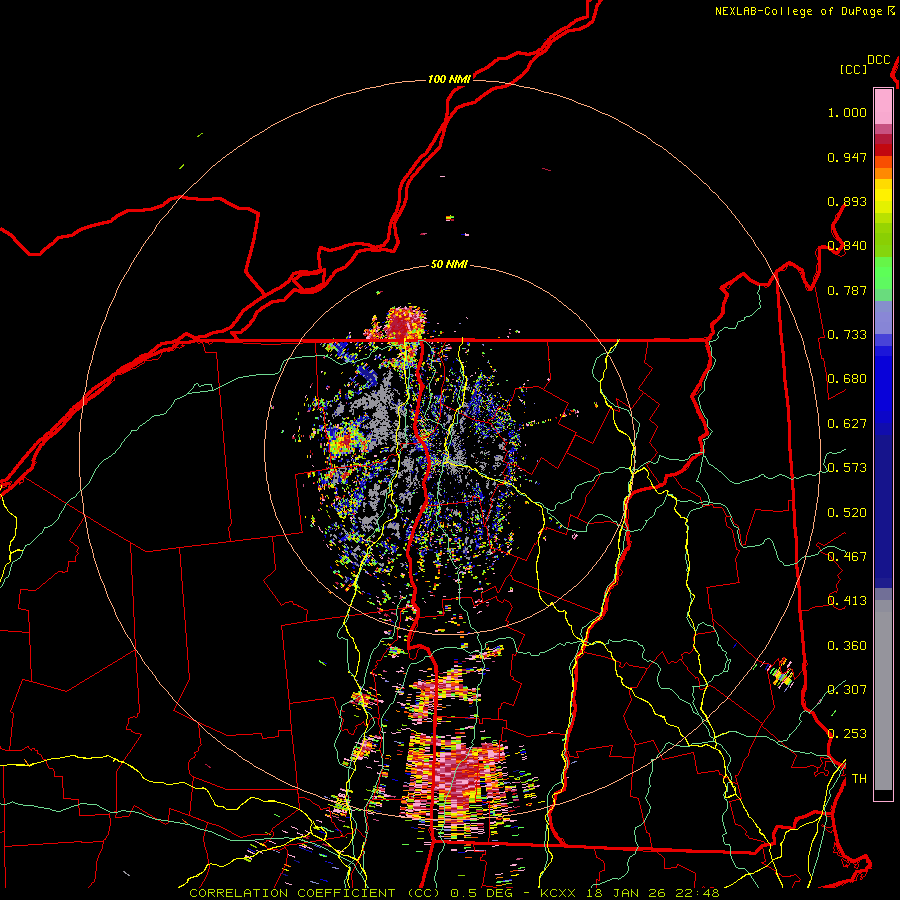Click the 0.467 value on the color scale
Screen dimensions: 900x900
[847, 557]
